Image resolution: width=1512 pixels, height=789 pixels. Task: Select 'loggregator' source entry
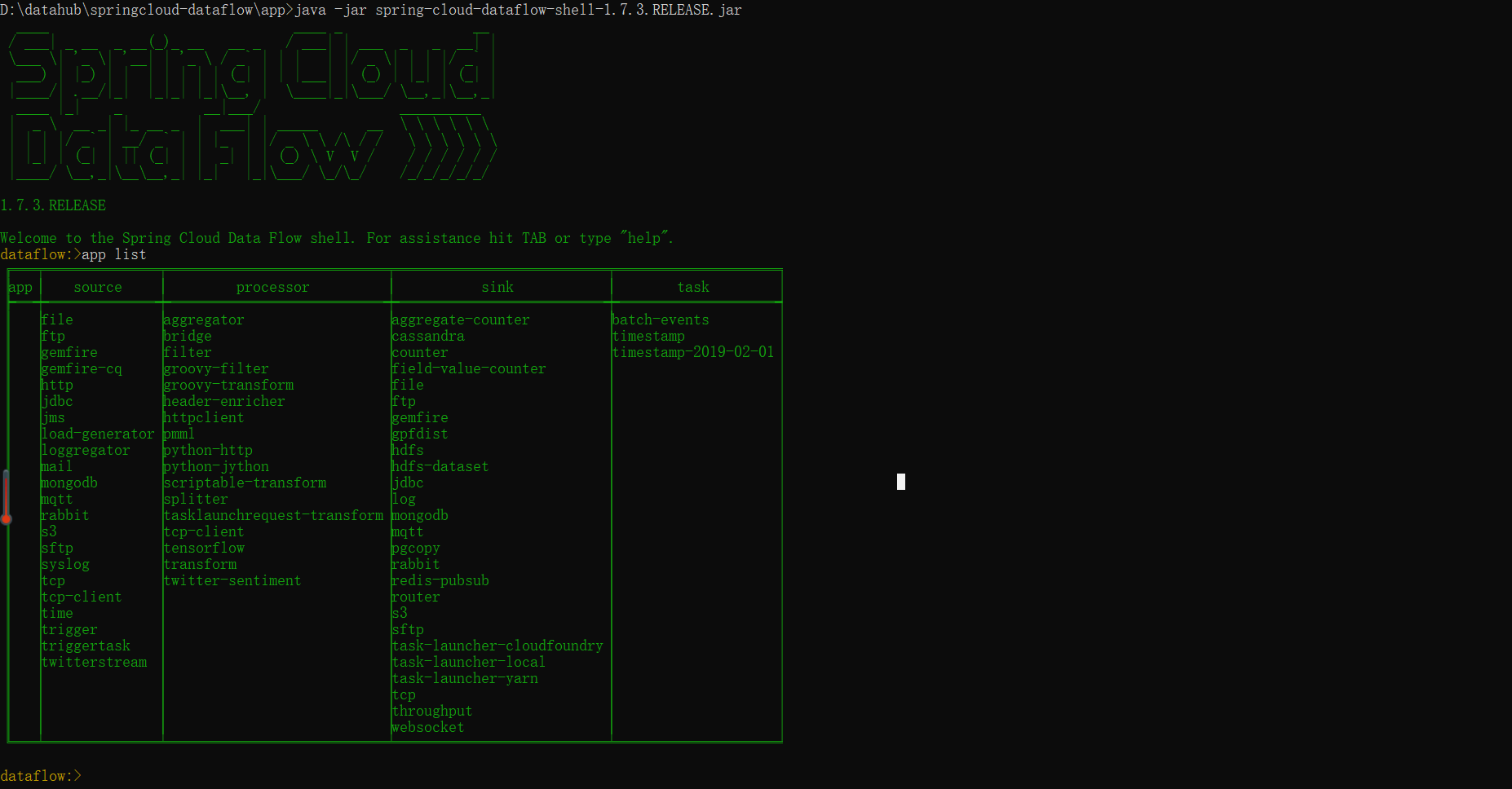click(x=86, y=450)
